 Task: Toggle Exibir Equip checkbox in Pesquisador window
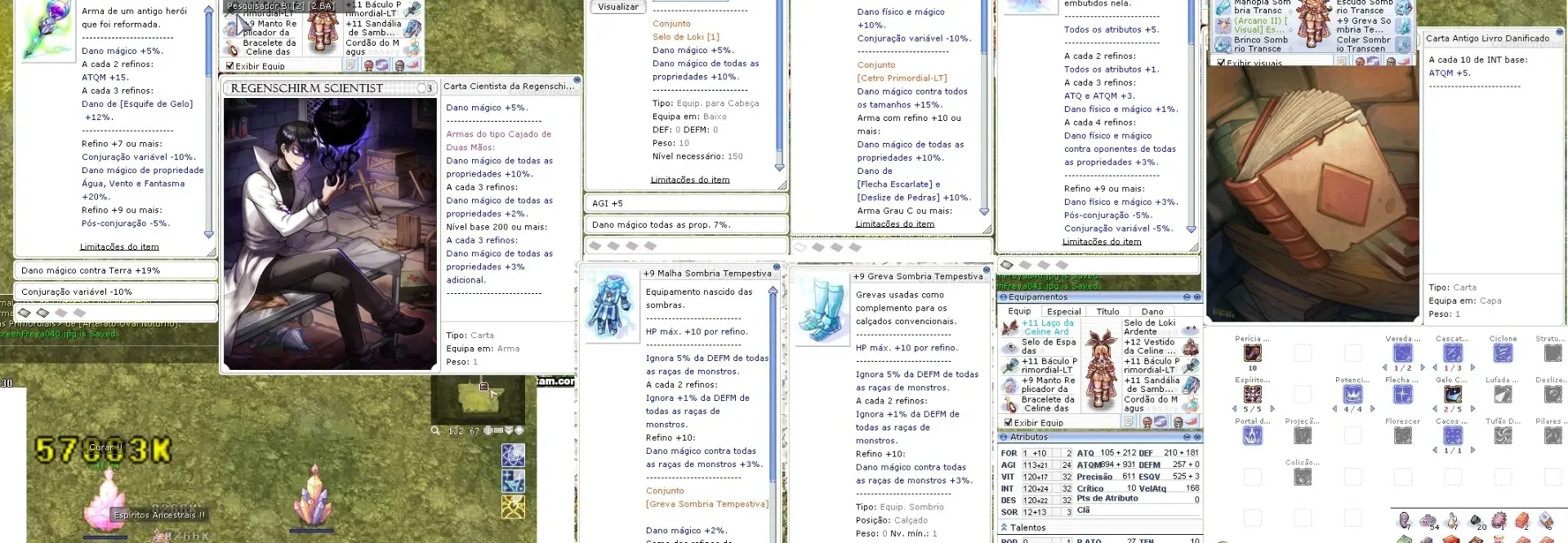pos(229,66)
